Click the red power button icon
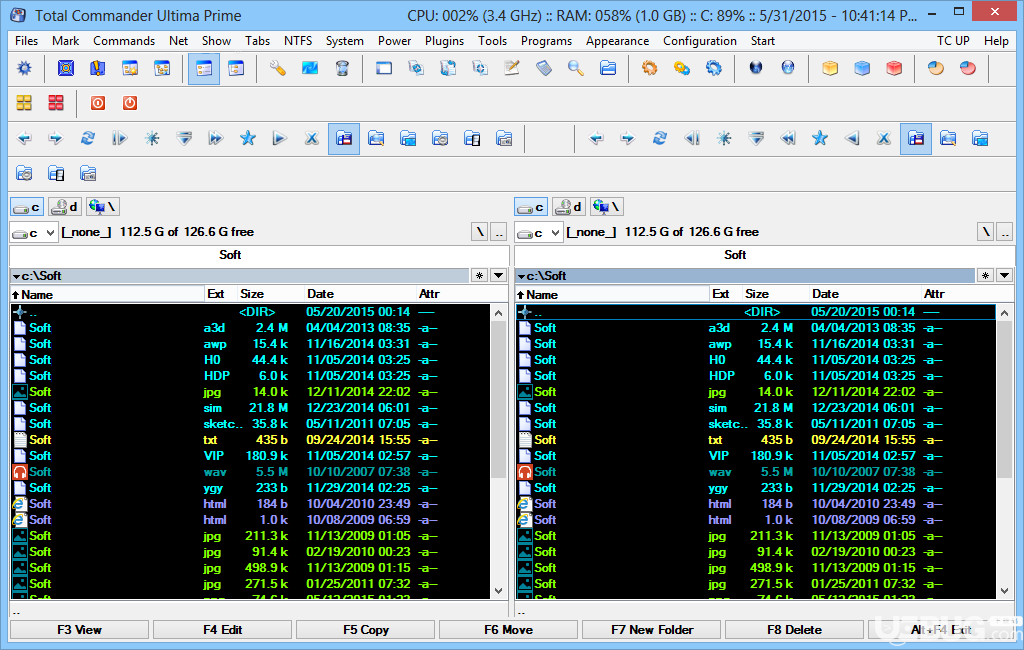Viewport: 1024px width, 650px height. click(130, 103)
